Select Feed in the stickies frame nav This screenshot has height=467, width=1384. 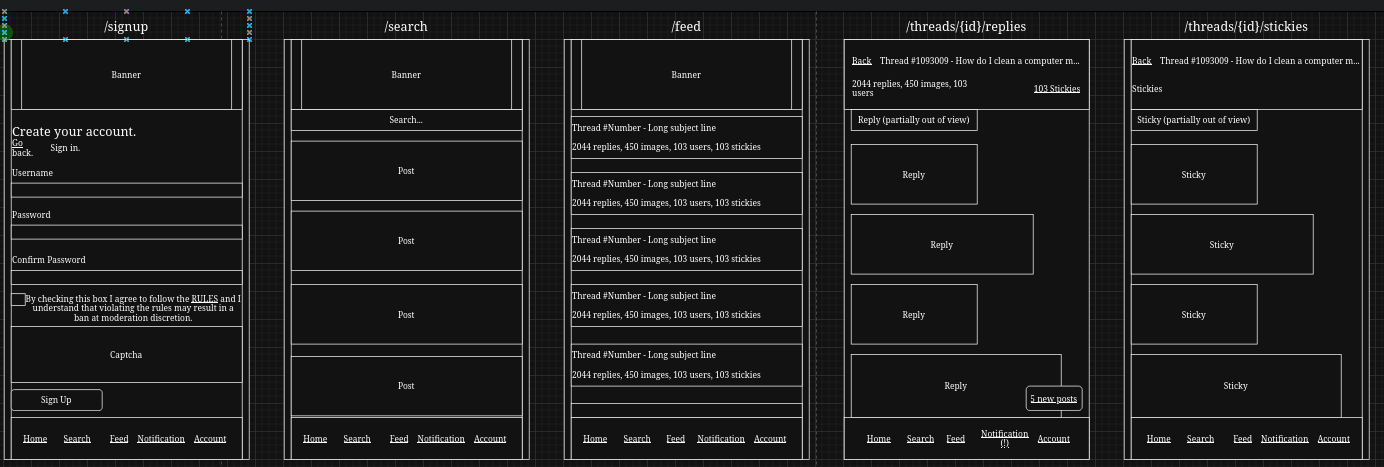pyautogui.click(x=1242, y=439)
